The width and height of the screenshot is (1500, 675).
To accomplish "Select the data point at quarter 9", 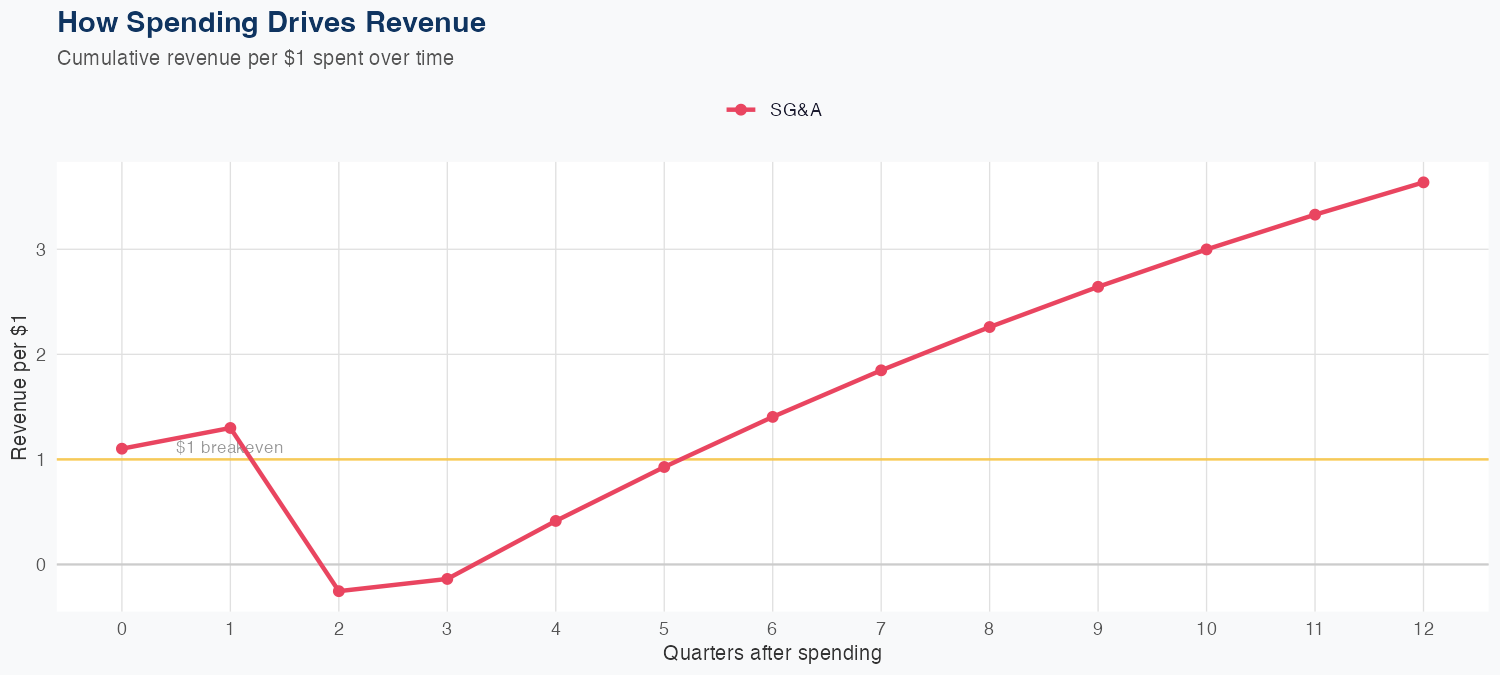I will tap(1098, 287).
